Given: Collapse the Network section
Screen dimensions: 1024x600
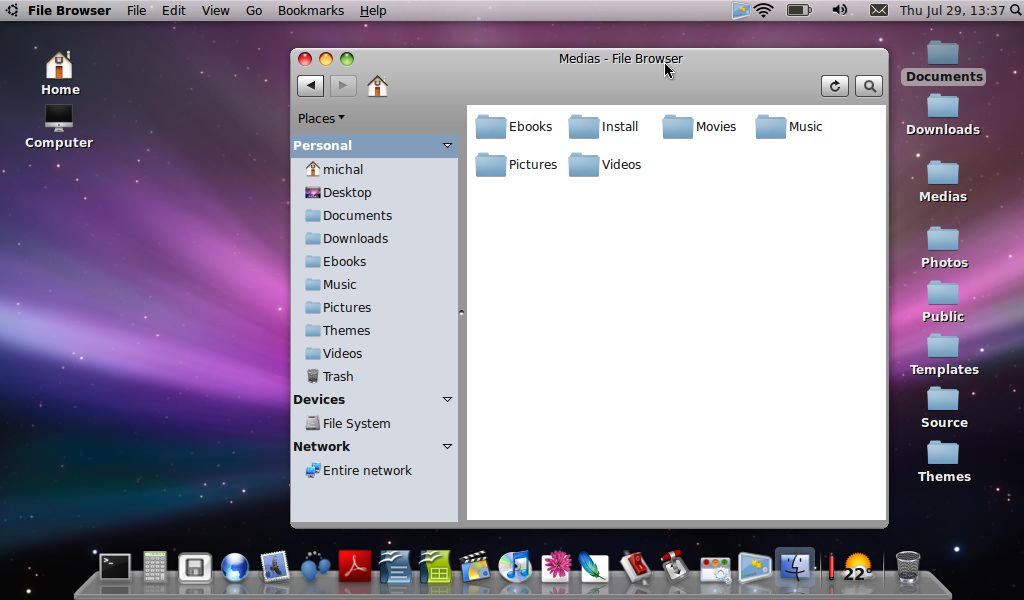Looking at the screenshot, I should (447, 446).
